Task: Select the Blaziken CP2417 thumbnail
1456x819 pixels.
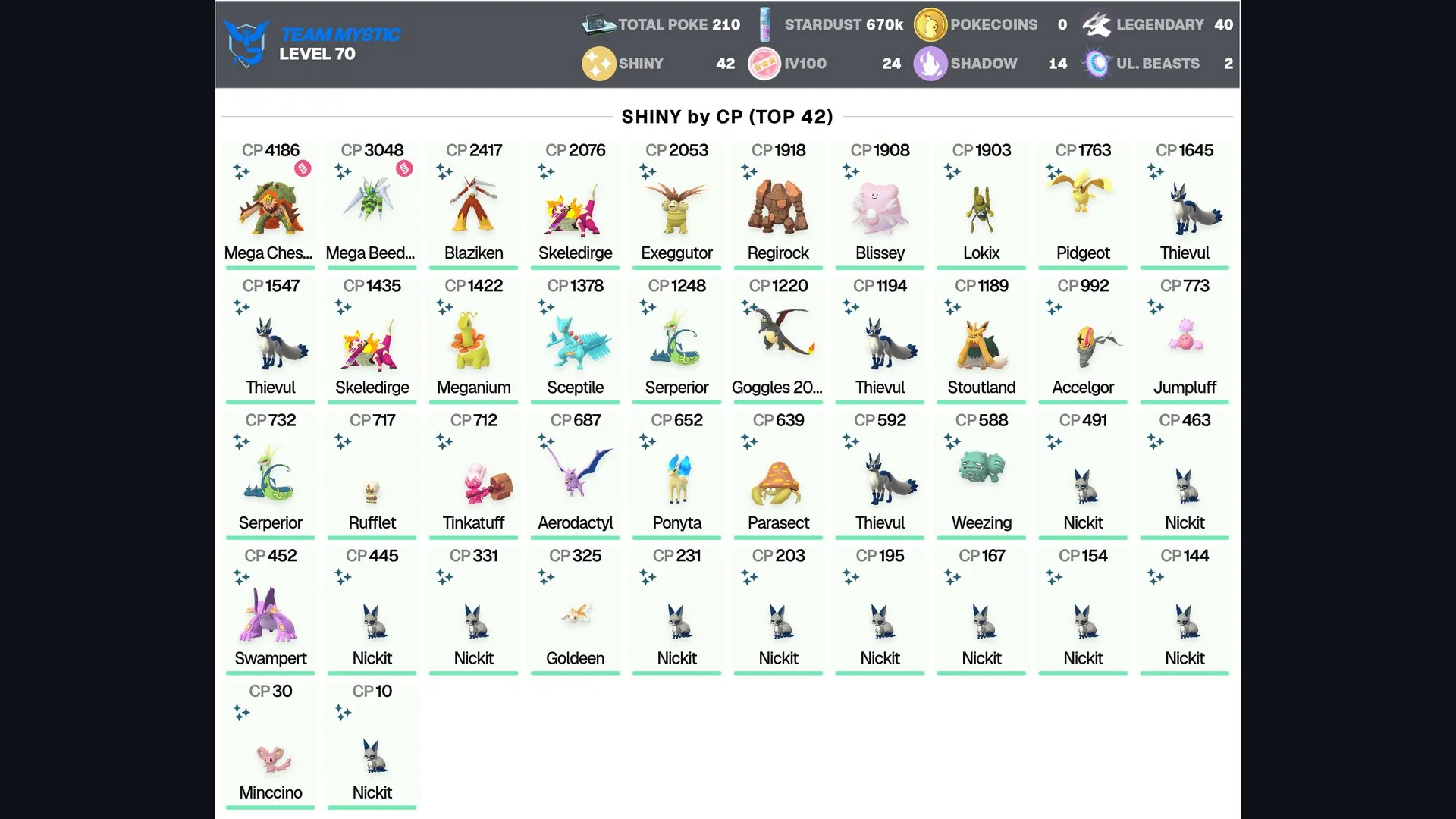Action: [x=473, y=204]
